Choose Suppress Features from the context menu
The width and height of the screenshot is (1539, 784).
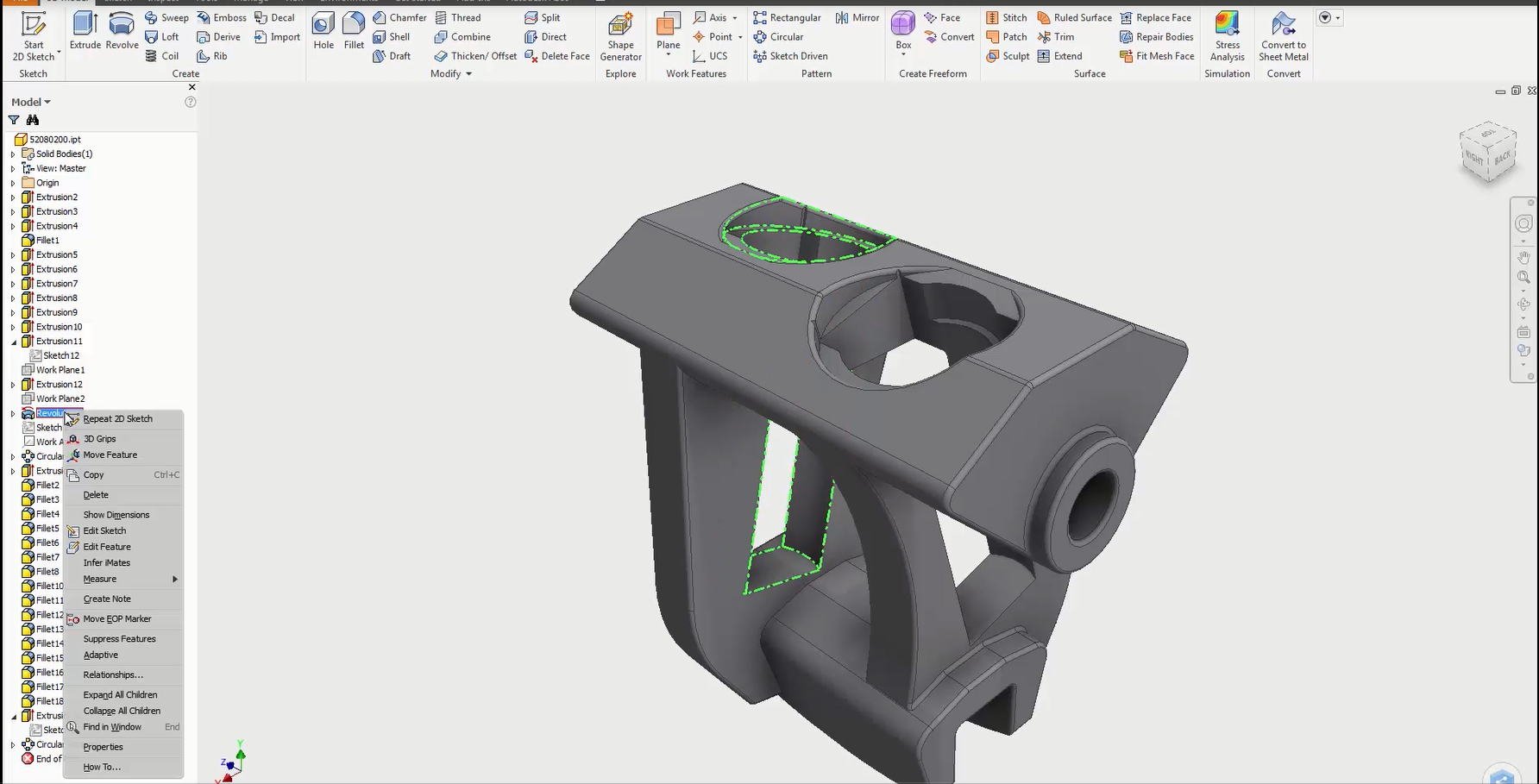[119, 638]
